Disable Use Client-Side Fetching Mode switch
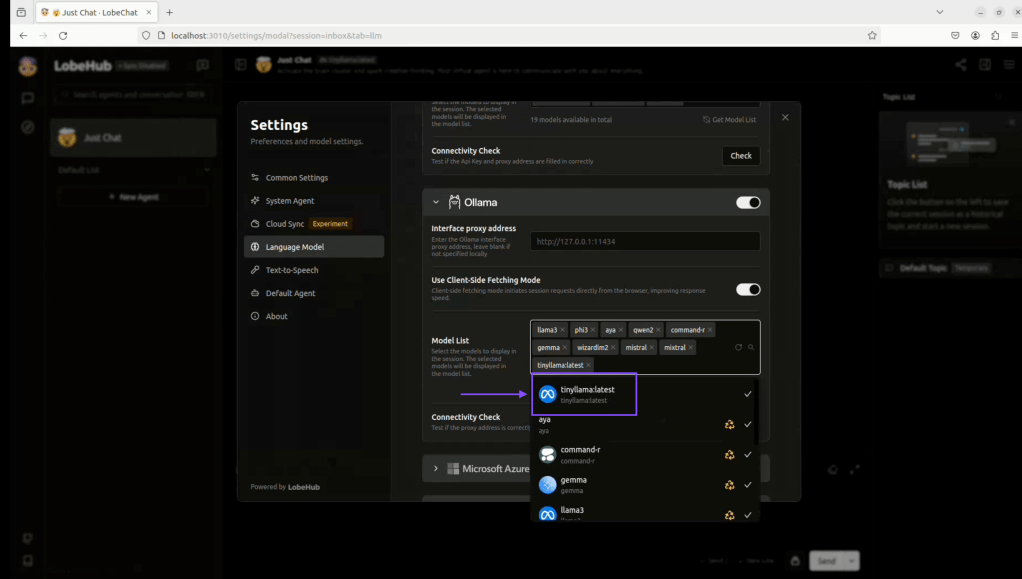Screen dimensions: 1022x579 point(748,289)
